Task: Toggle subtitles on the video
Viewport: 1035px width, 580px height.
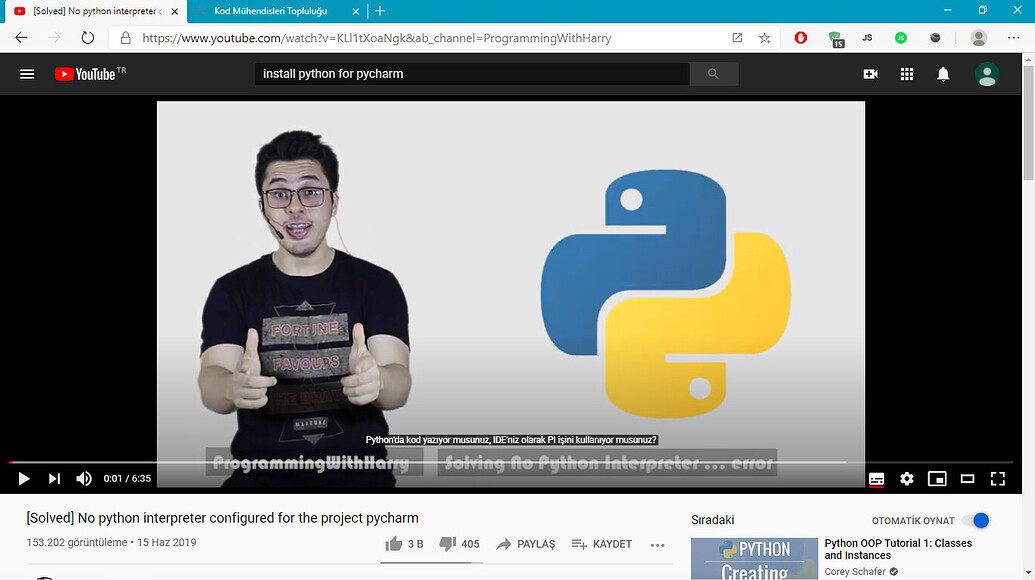Action: point(876,479)
